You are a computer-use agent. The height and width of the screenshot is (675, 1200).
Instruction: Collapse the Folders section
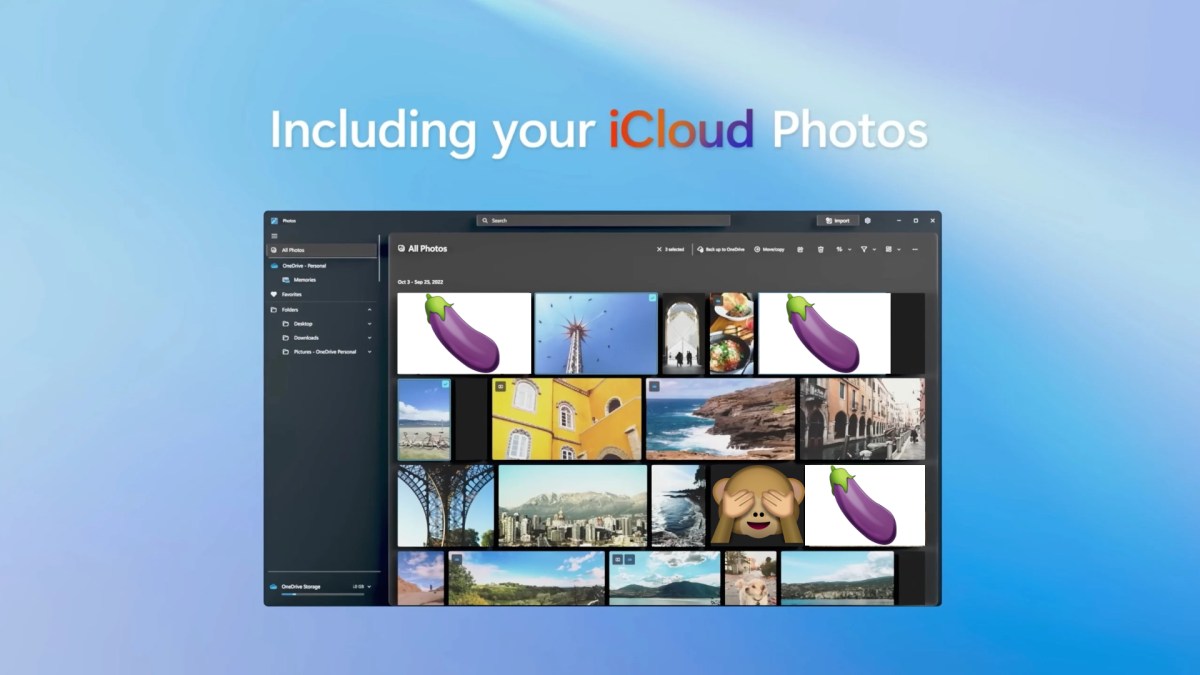click(369, 310)
